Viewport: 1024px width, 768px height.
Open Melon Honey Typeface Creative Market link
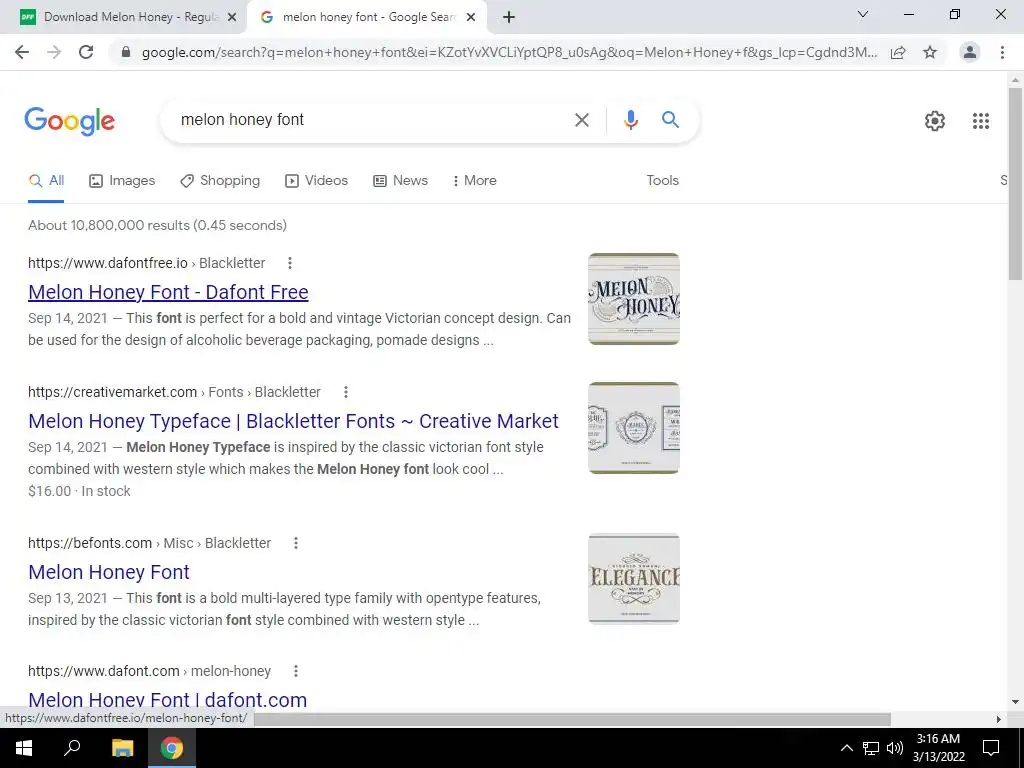click(x=293, y=421)
